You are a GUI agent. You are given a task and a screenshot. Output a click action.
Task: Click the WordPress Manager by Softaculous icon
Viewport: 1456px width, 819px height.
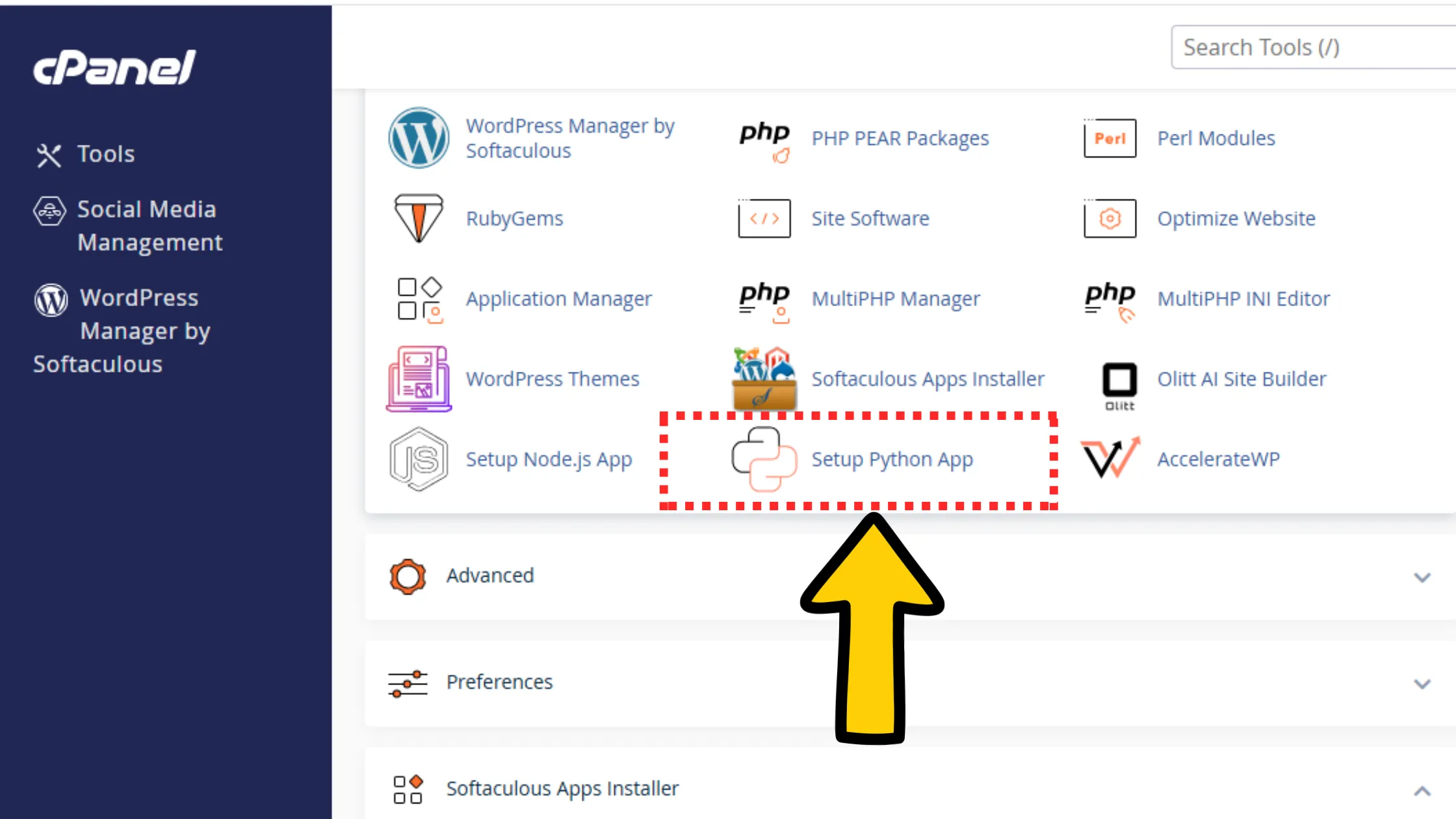tap(419, 138)
